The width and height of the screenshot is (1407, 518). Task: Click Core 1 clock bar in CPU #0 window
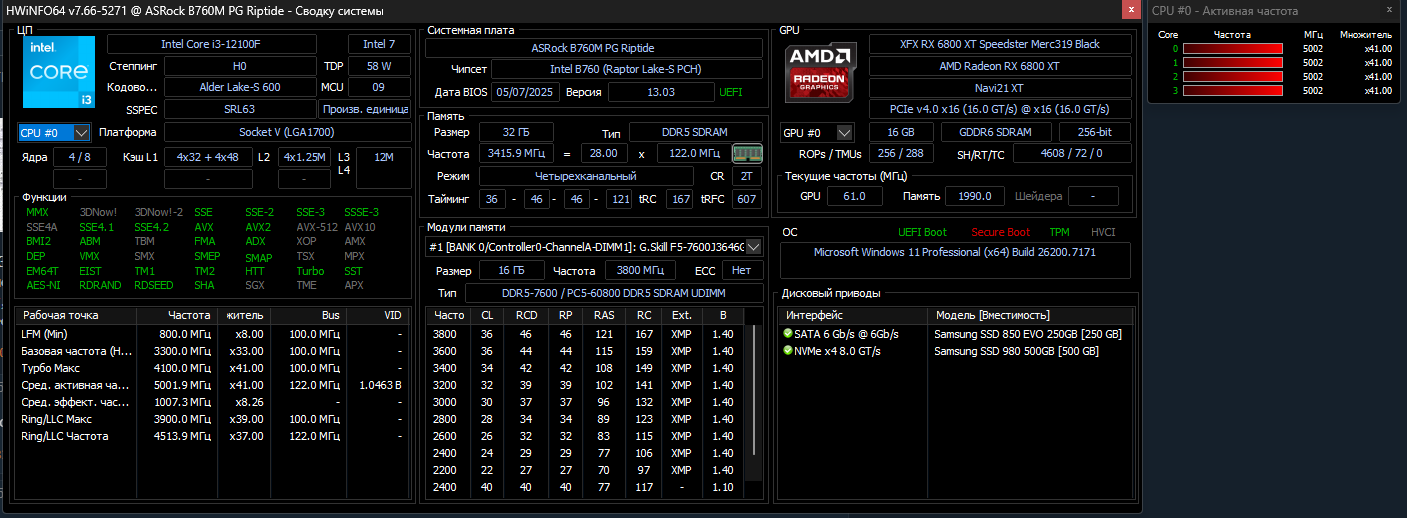click(x=1235, y=62)
